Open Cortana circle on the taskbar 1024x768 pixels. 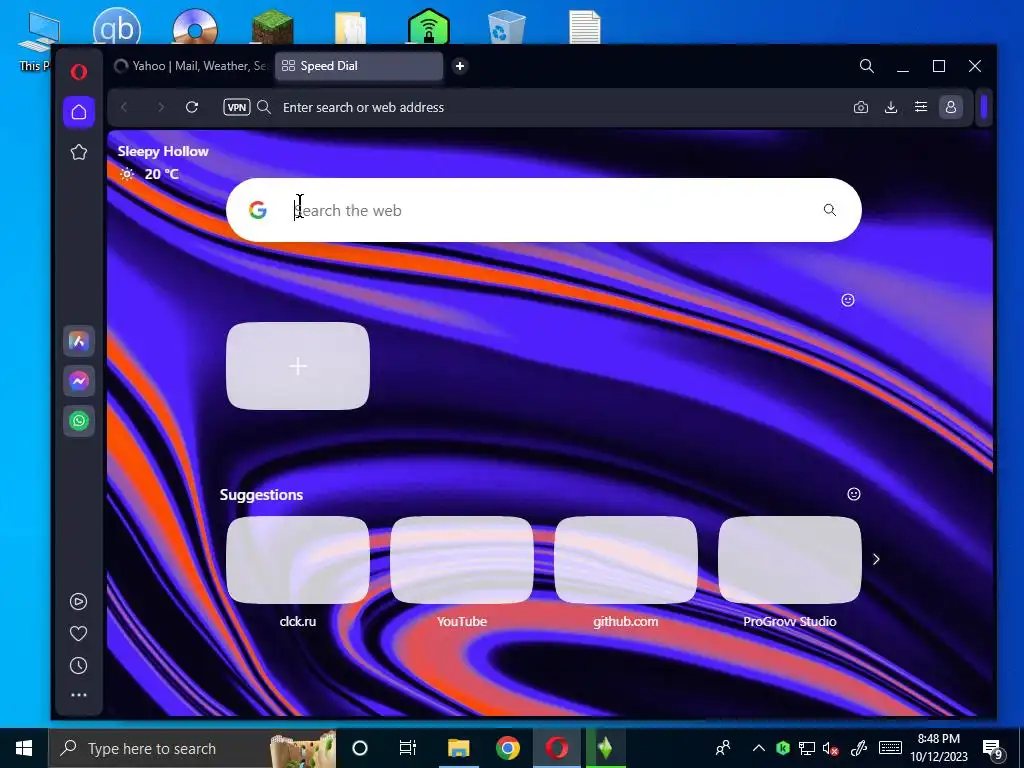[x=360, y=748]
